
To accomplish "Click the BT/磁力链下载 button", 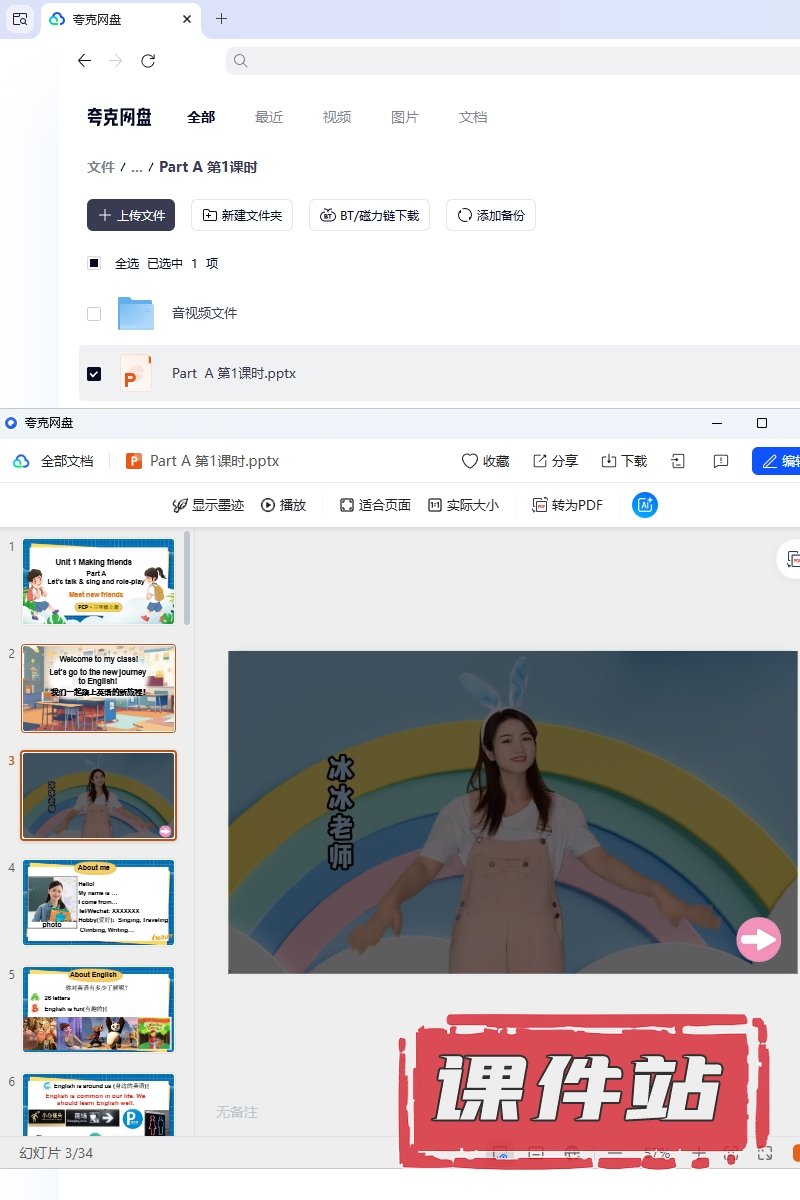I will click(369, 215).
